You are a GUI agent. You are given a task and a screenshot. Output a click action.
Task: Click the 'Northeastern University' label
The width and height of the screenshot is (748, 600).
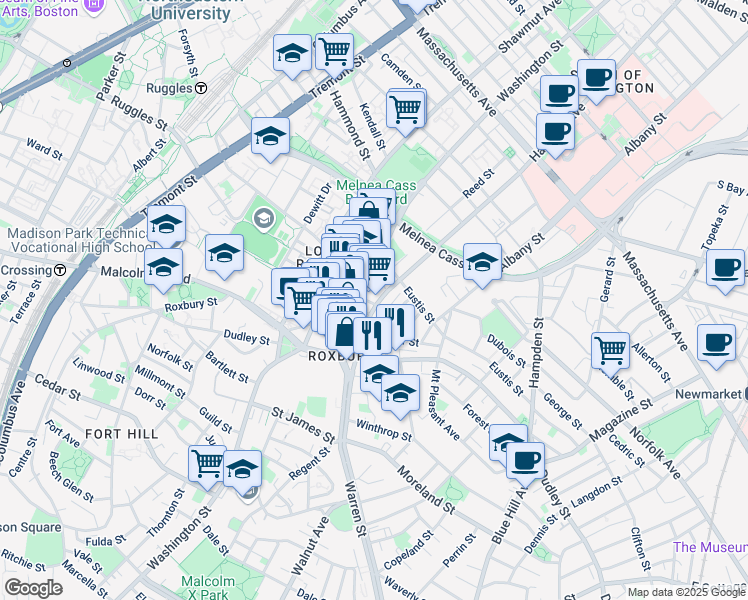191,10
